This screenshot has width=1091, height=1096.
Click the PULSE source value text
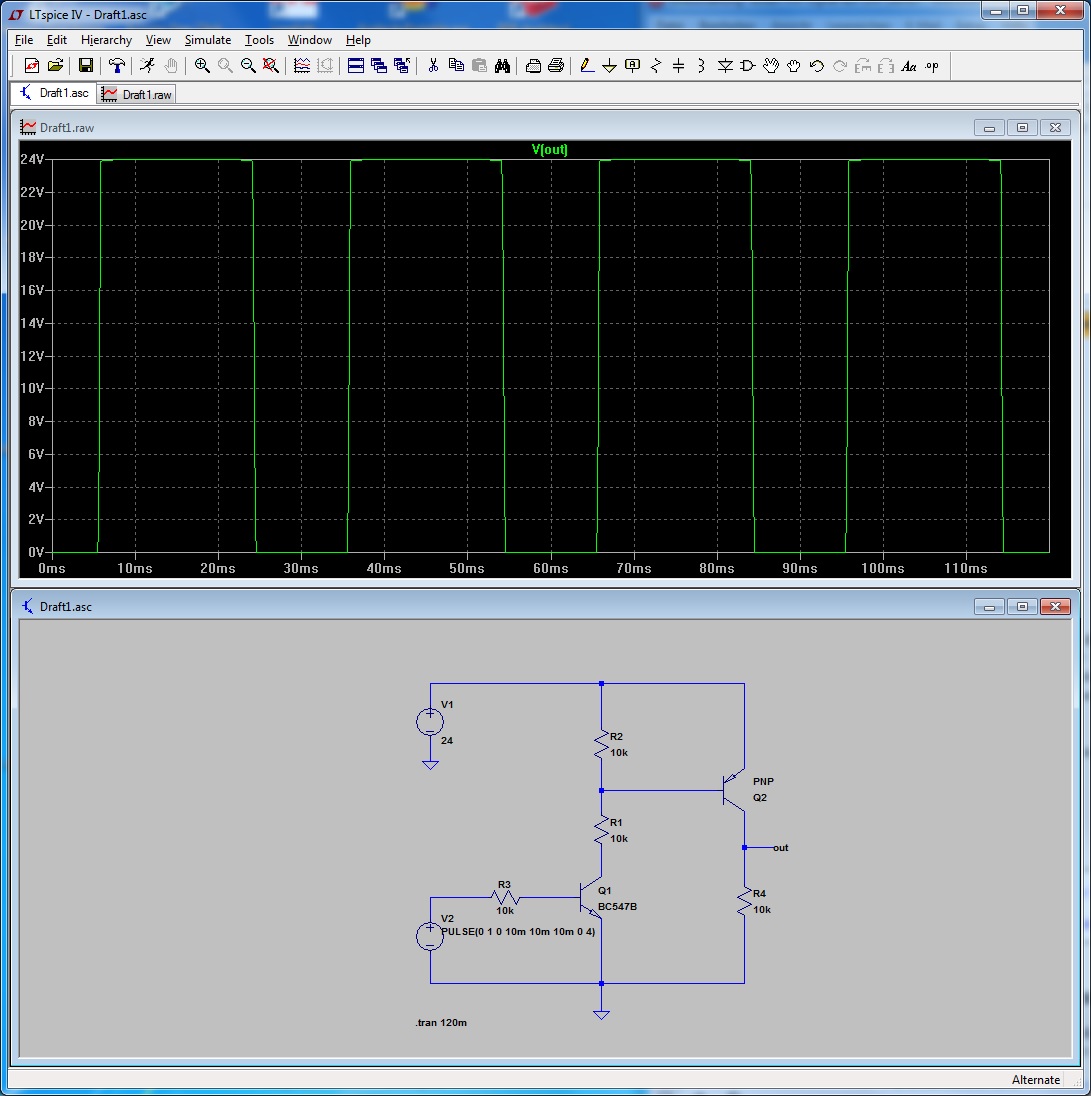pyautogui.click(x=518, y=932)
